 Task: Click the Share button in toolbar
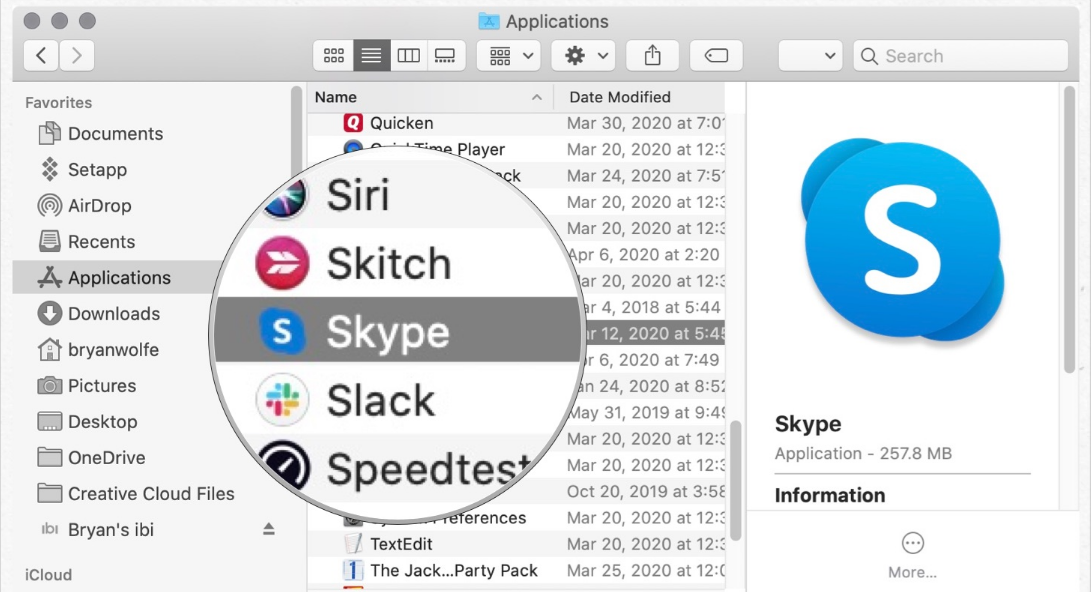653,56
